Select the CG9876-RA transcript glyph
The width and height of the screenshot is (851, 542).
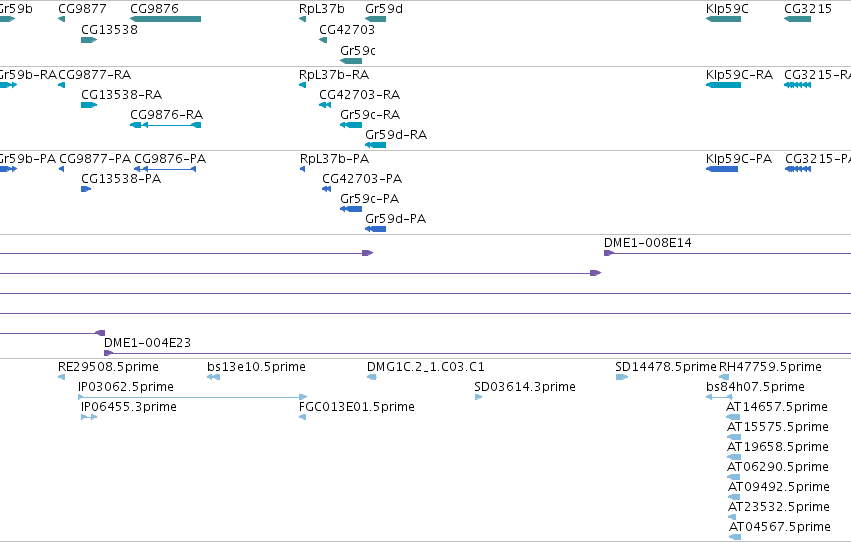point(166,125)
